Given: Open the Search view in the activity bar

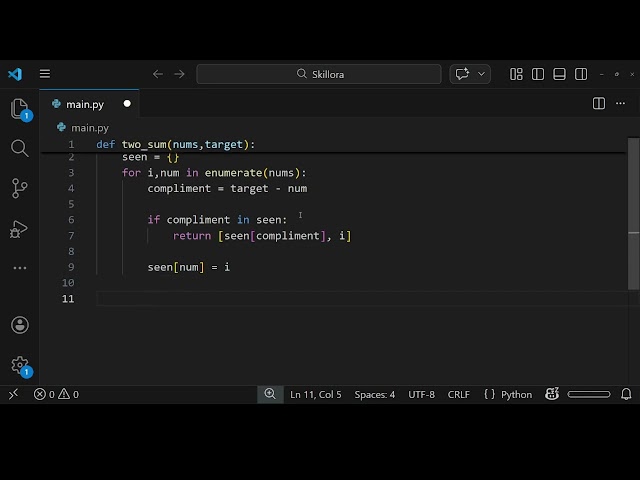Looking at the screenshot, I should point(20,148).
